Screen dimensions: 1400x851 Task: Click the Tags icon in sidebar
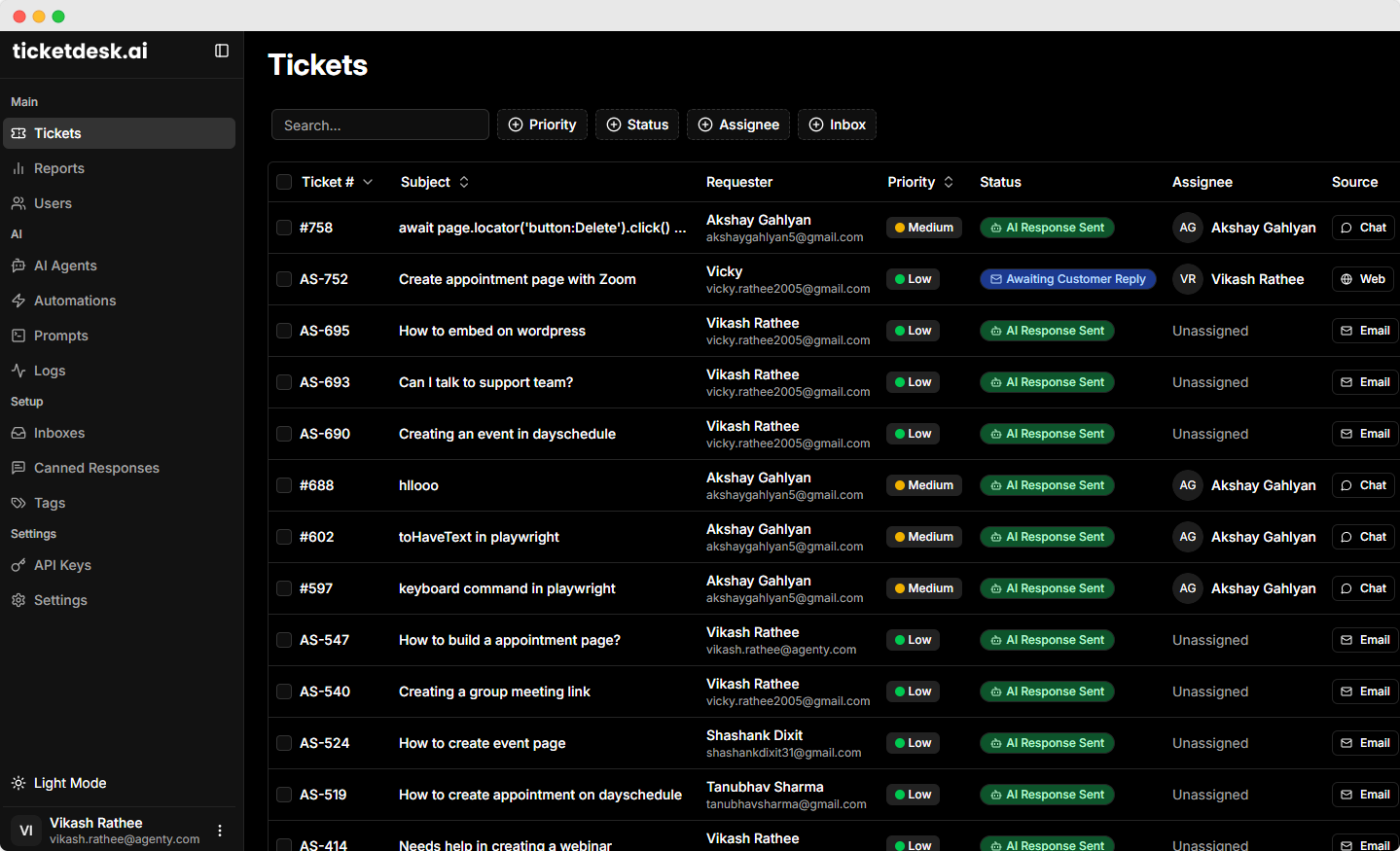(x=18, y=503)
